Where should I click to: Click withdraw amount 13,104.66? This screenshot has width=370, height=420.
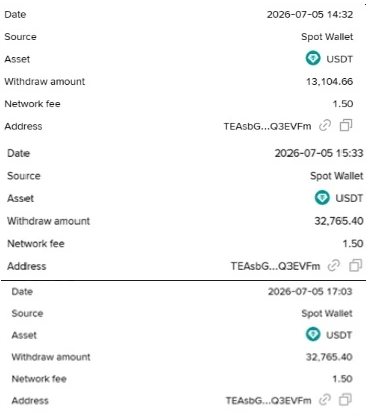[x=330, y=82]
